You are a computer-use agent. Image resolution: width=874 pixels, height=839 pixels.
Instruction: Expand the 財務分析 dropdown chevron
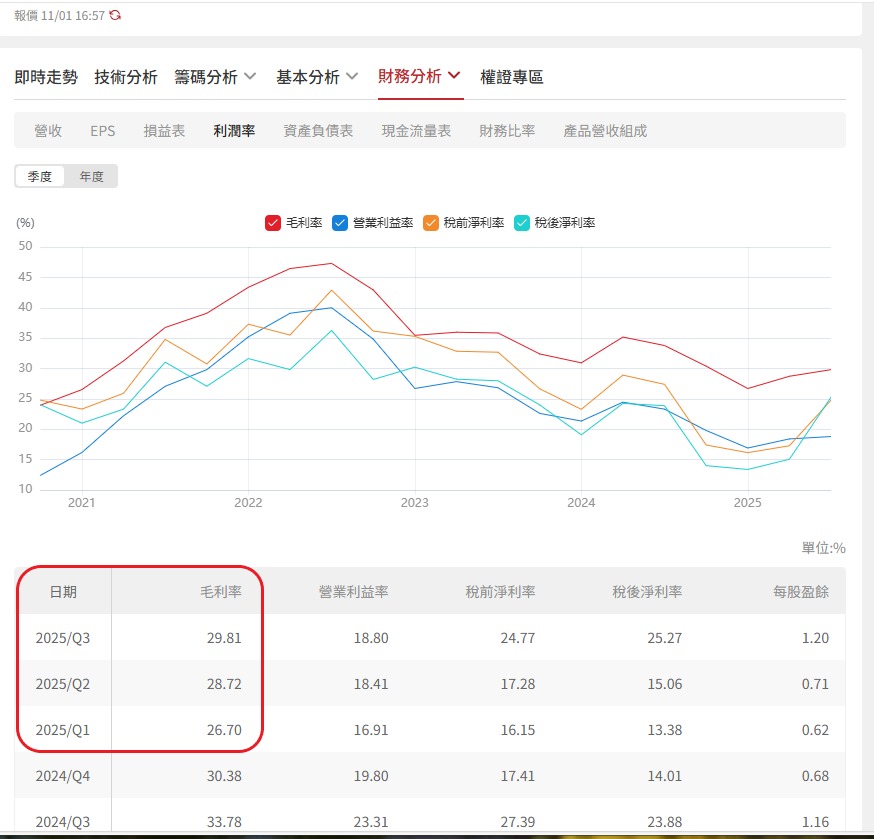[454, 76]
